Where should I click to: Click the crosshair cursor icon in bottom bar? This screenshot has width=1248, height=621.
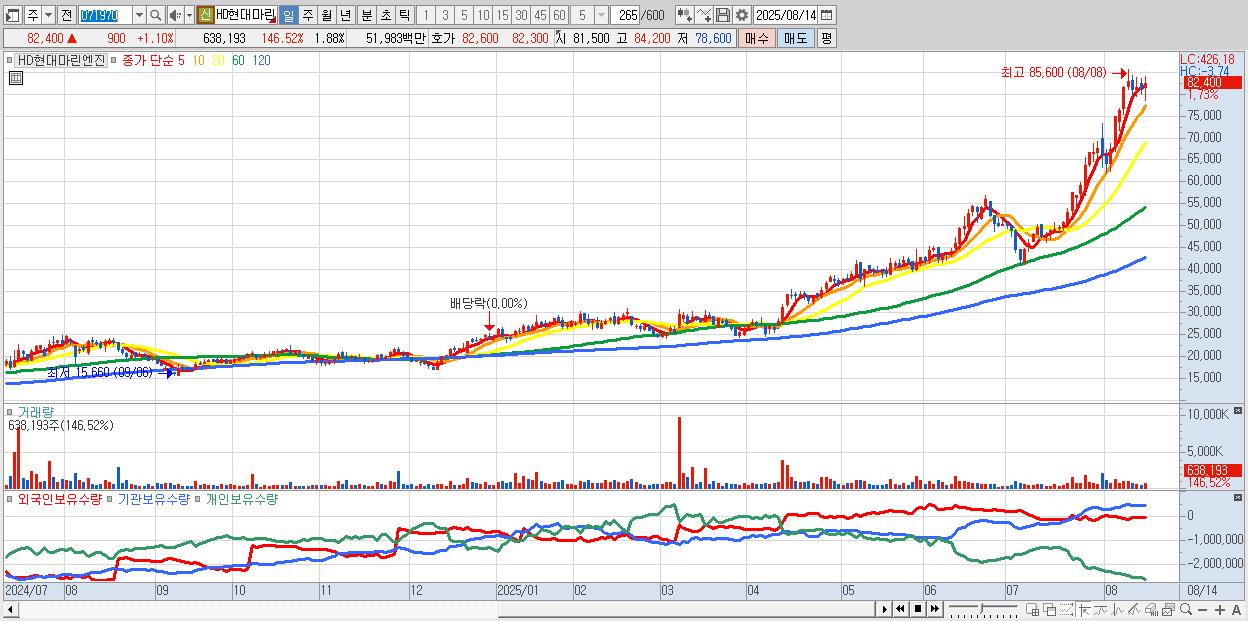1085,609
